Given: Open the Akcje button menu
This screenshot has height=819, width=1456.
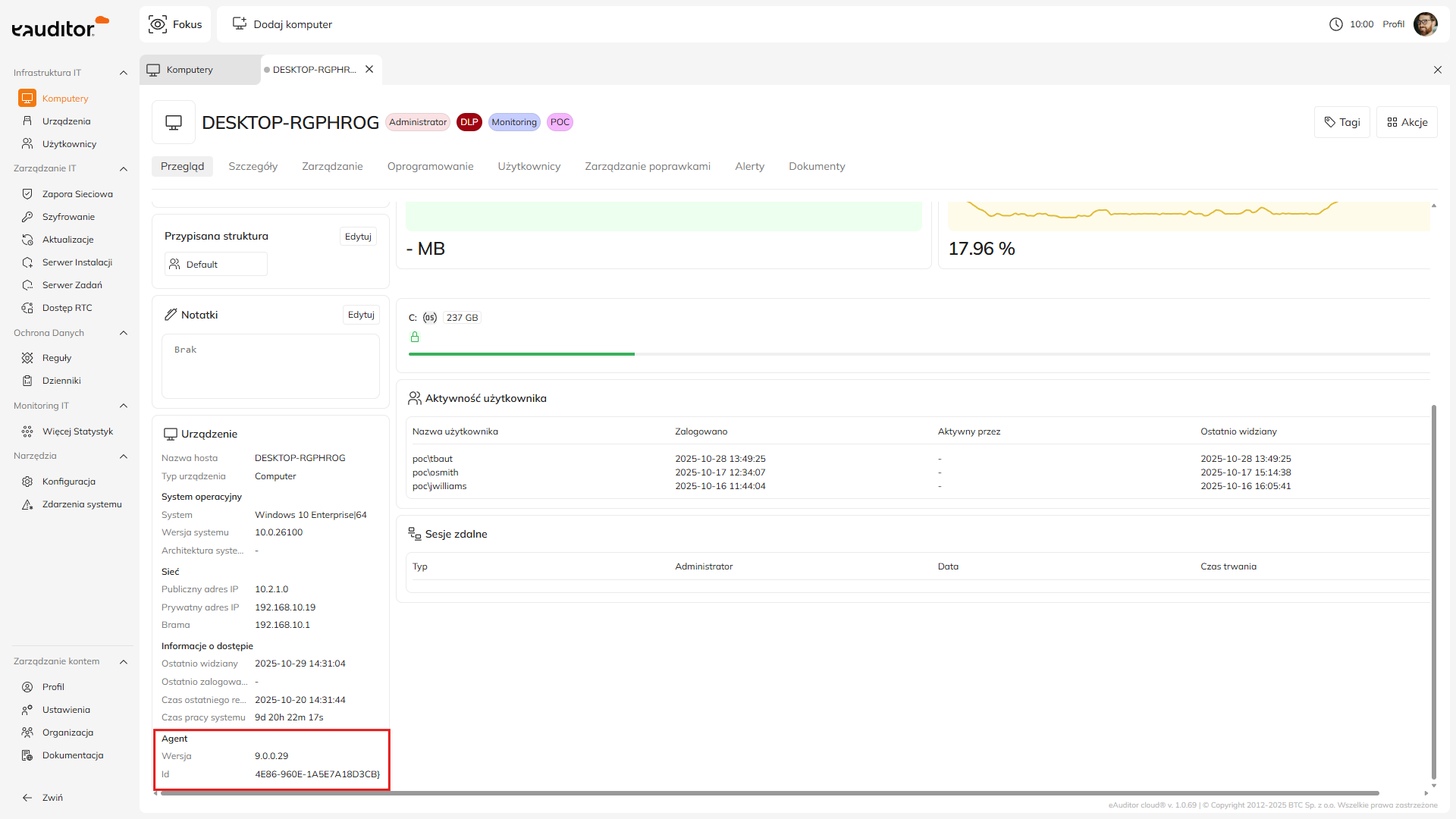Looking at the screenshot, I should click(1407, 122).
